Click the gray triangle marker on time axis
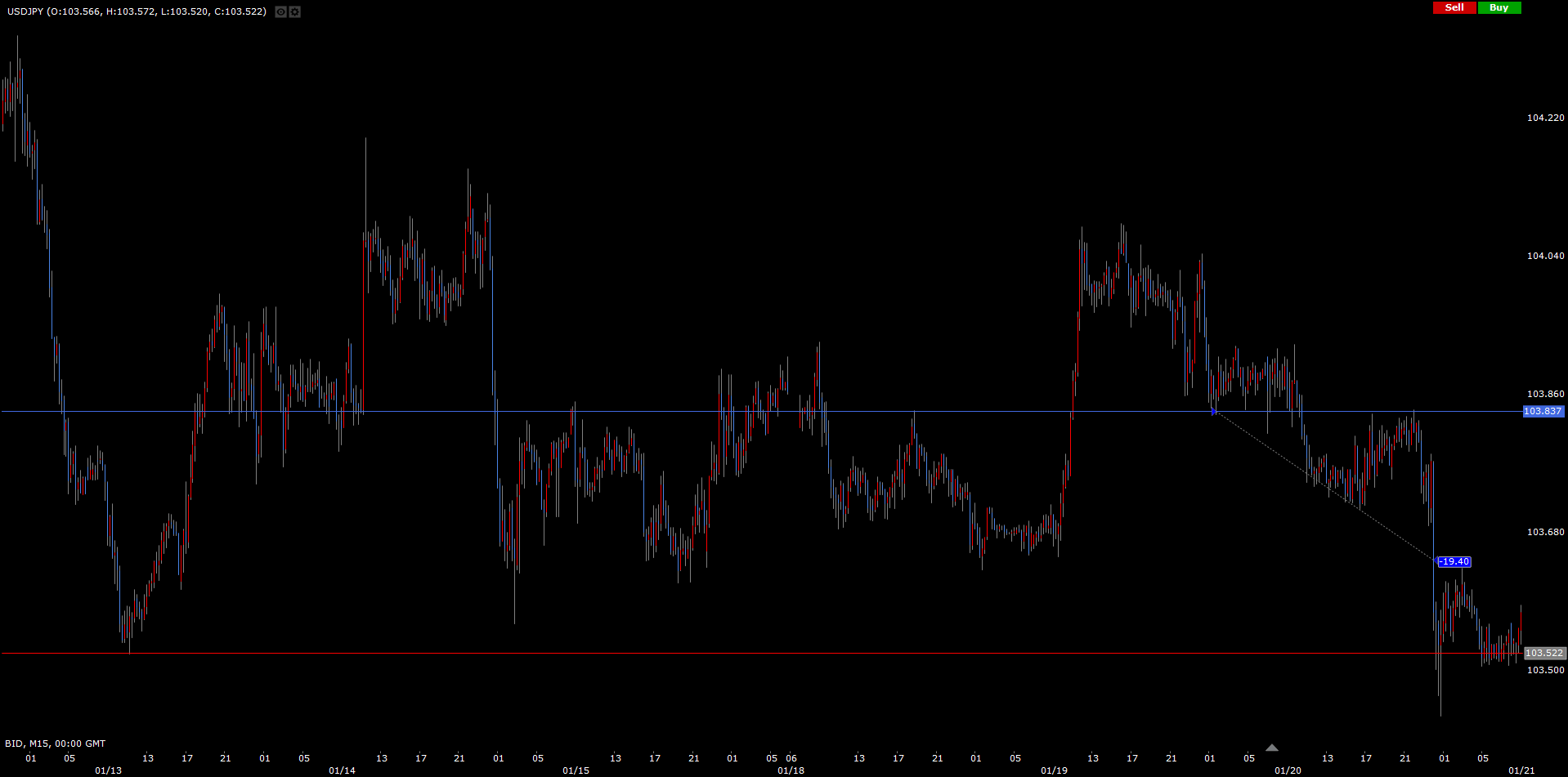Screen dimensions: 1568x777 (x=1271, y=748)
